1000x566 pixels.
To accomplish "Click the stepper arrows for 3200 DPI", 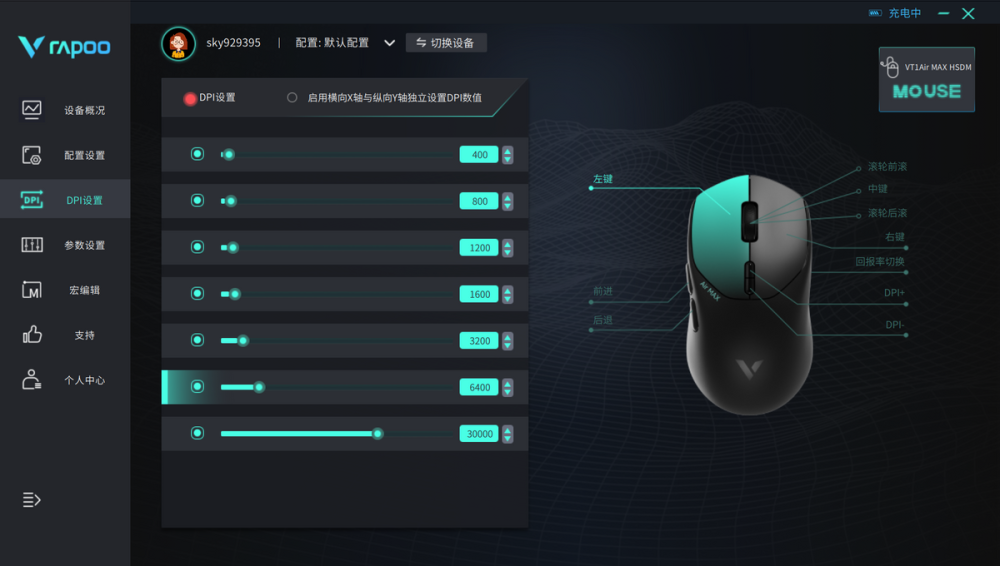I will (x=508, y=341).
